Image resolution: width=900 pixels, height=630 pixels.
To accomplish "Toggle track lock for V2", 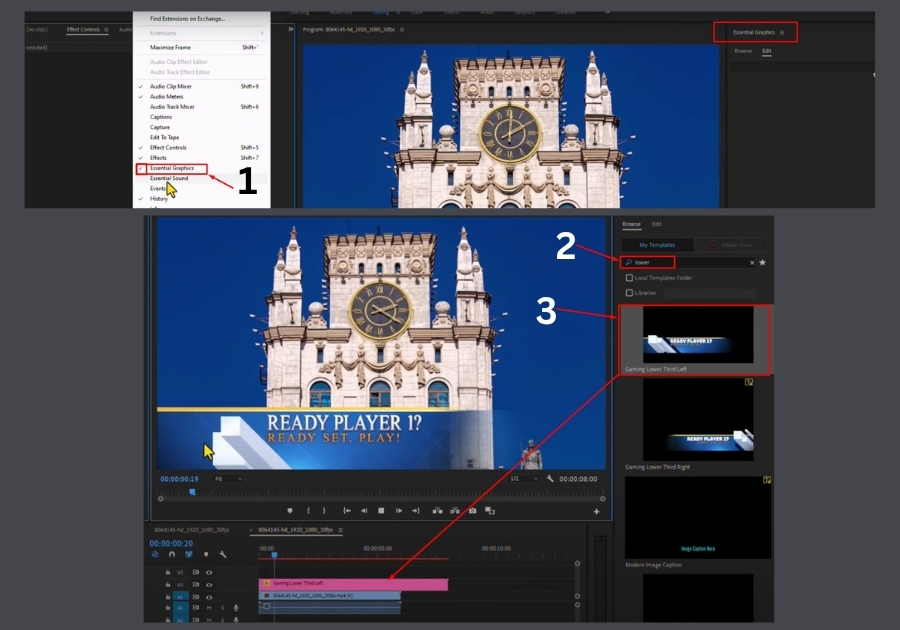I will click(168, 585).
